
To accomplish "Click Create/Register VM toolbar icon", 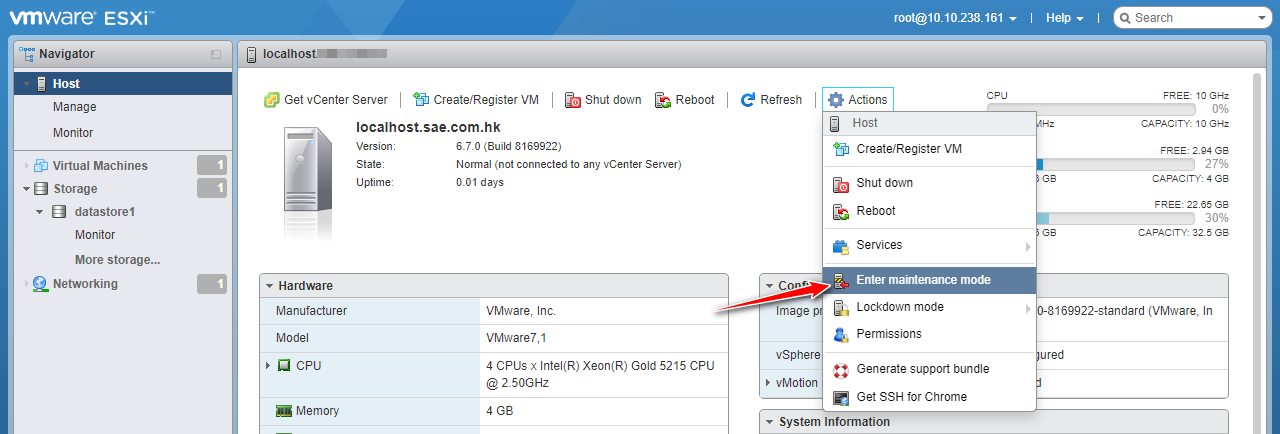I will coord(421,100).
